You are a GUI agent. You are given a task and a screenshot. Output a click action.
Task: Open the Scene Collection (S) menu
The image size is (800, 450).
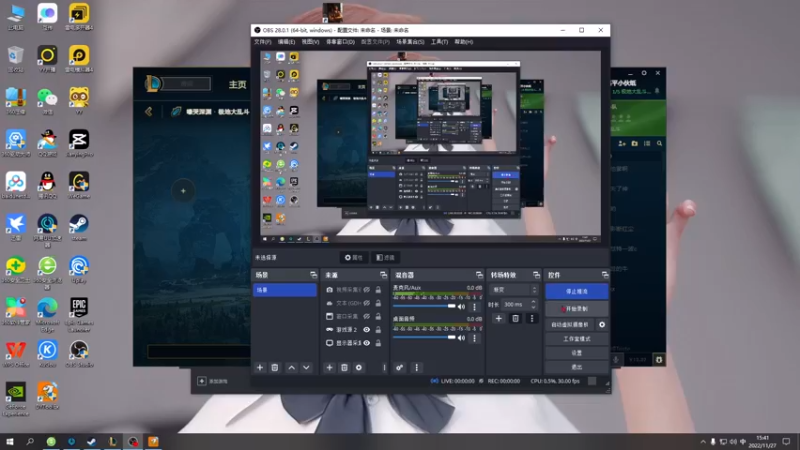point(410,42)
